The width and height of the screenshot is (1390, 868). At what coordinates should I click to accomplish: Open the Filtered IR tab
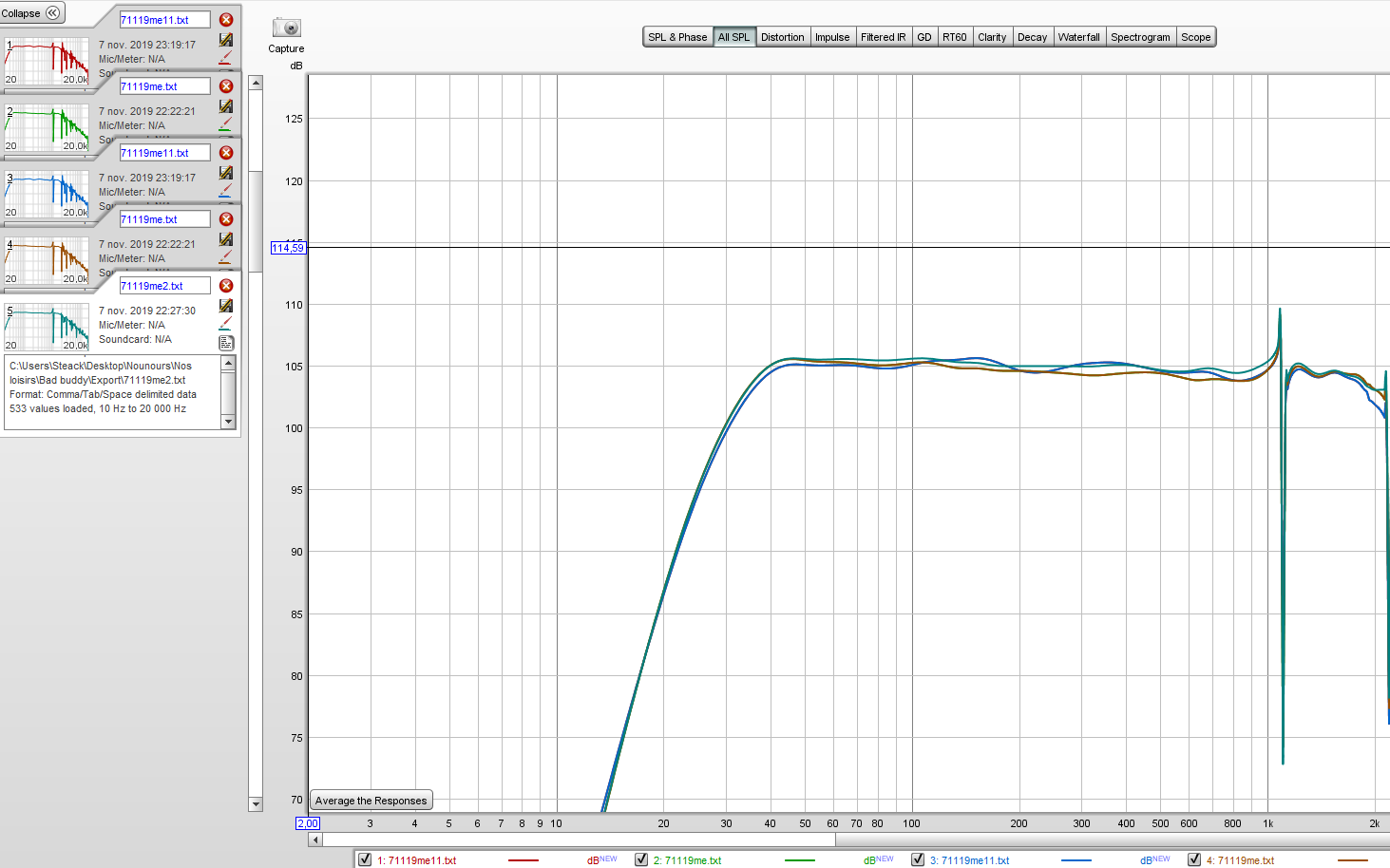click(883, 37)
